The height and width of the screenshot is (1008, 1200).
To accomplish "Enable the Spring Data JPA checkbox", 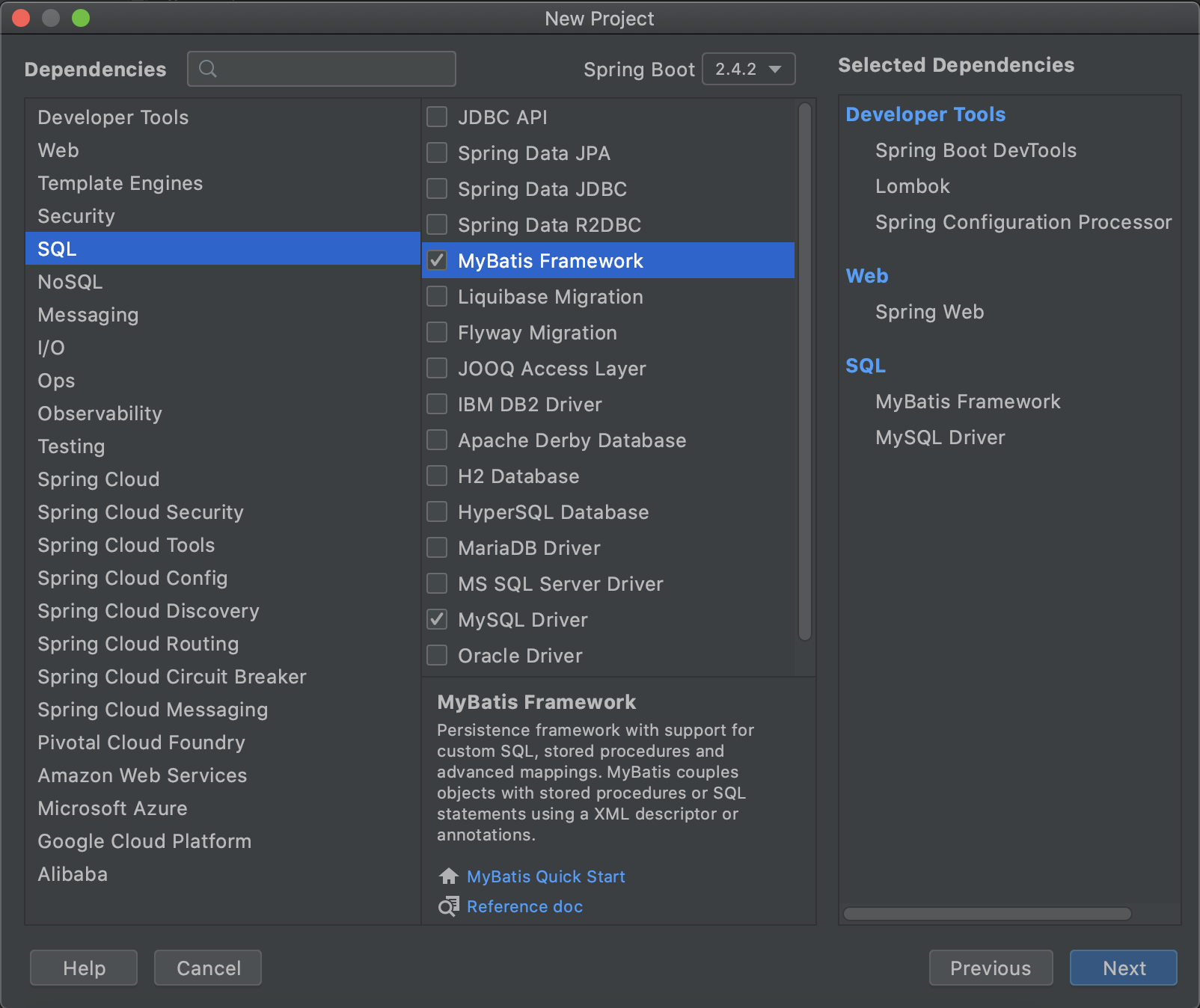I will pyautogui.click(x=437, y=153).
